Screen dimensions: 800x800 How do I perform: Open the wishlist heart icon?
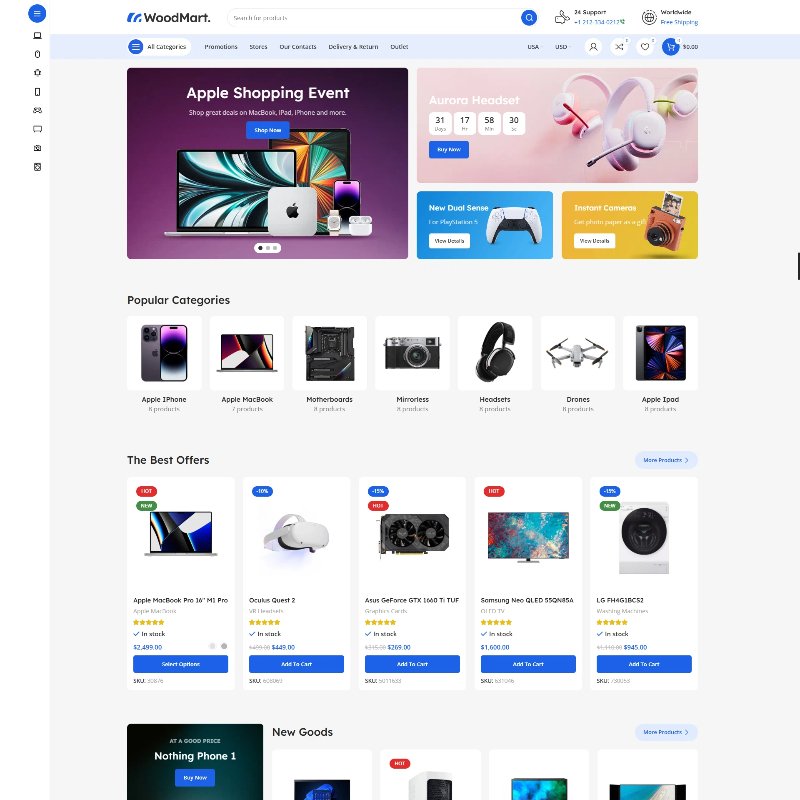[645, 46]
